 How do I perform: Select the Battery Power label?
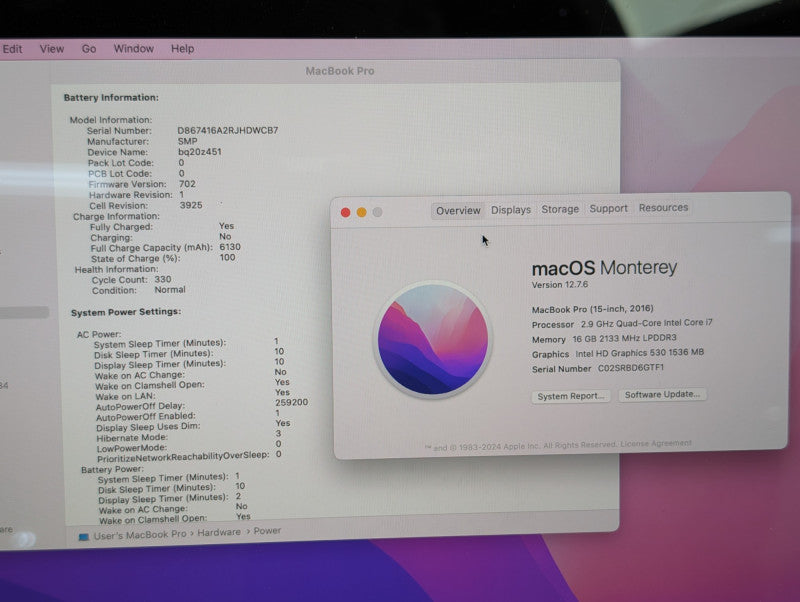[x=112, y=469]
